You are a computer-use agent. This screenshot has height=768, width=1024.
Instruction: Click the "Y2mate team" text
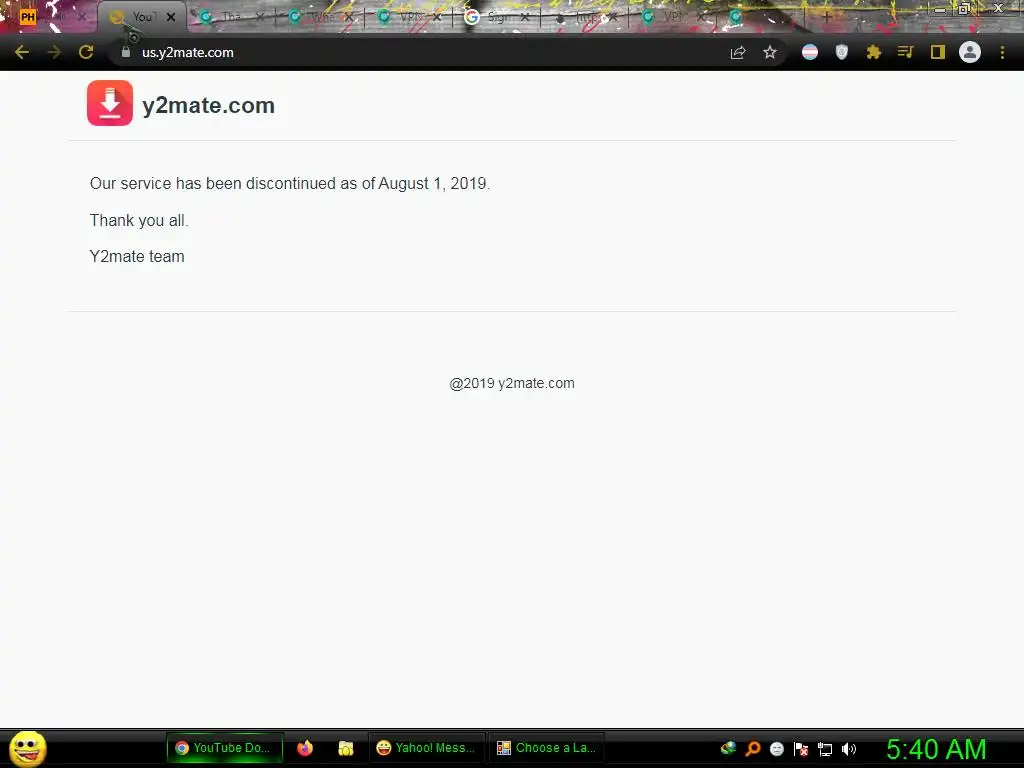(x=137, y=257)
